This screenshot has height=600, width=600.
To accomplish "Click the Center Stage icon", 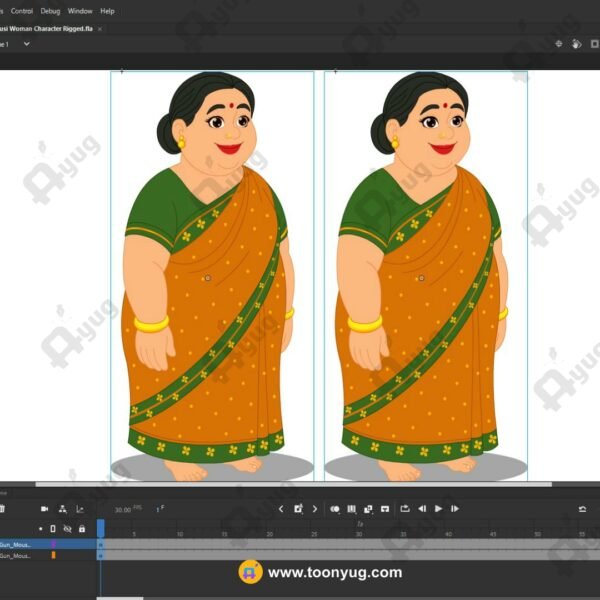I will point(559,44).
